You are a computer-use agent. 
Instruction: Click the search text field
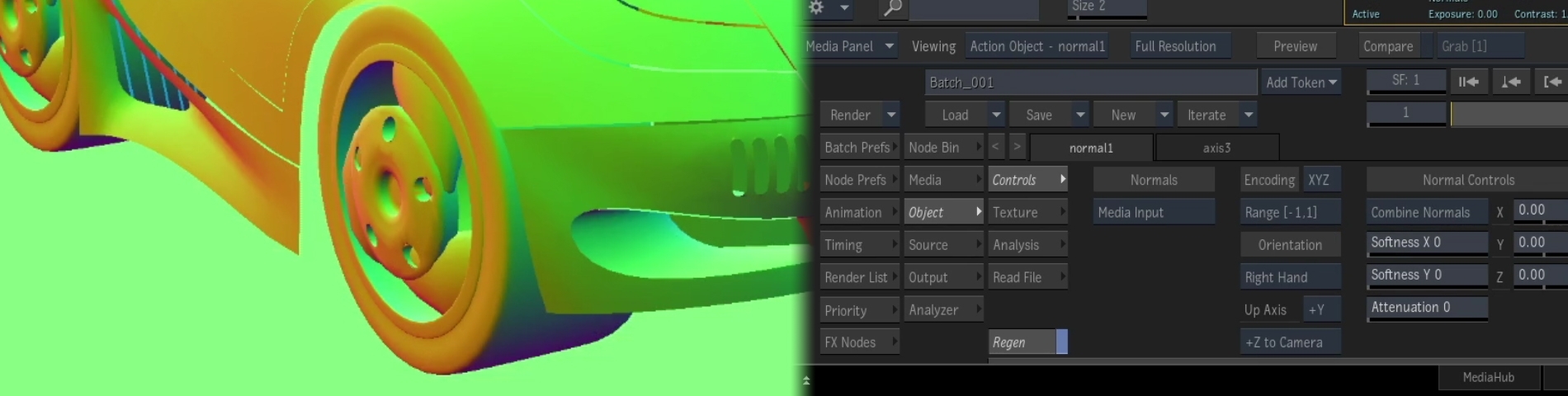pyautogui.click(x=974, y=9)
